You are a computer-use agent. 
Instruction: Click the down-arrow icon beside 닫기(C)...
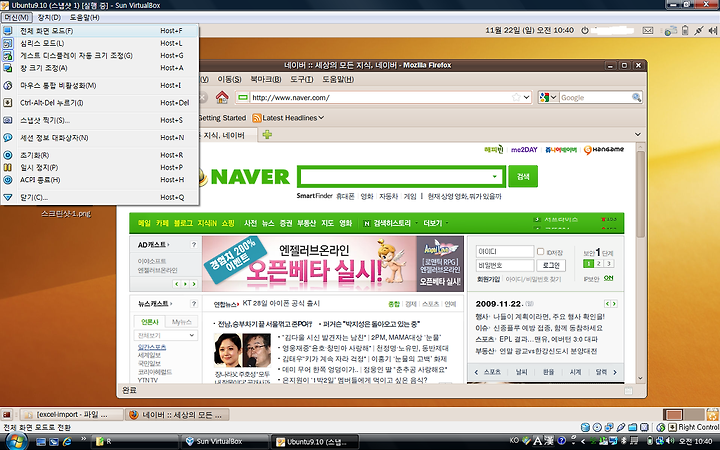pyautogui.click(x=8, y=197)
